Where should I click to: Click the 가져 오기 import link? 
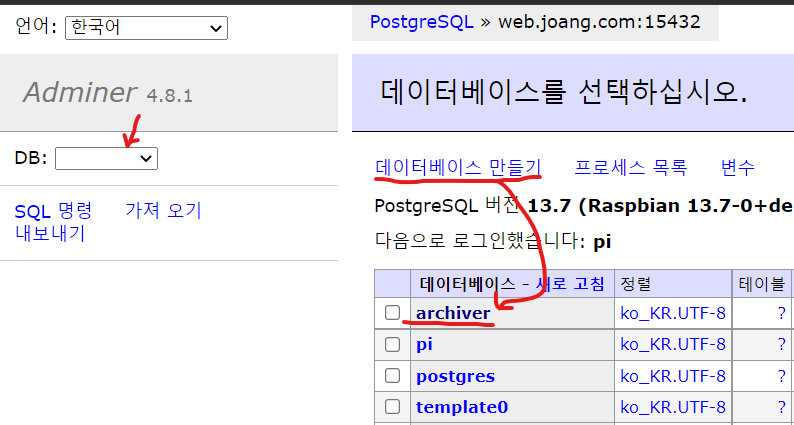click(x=163, y=211)
